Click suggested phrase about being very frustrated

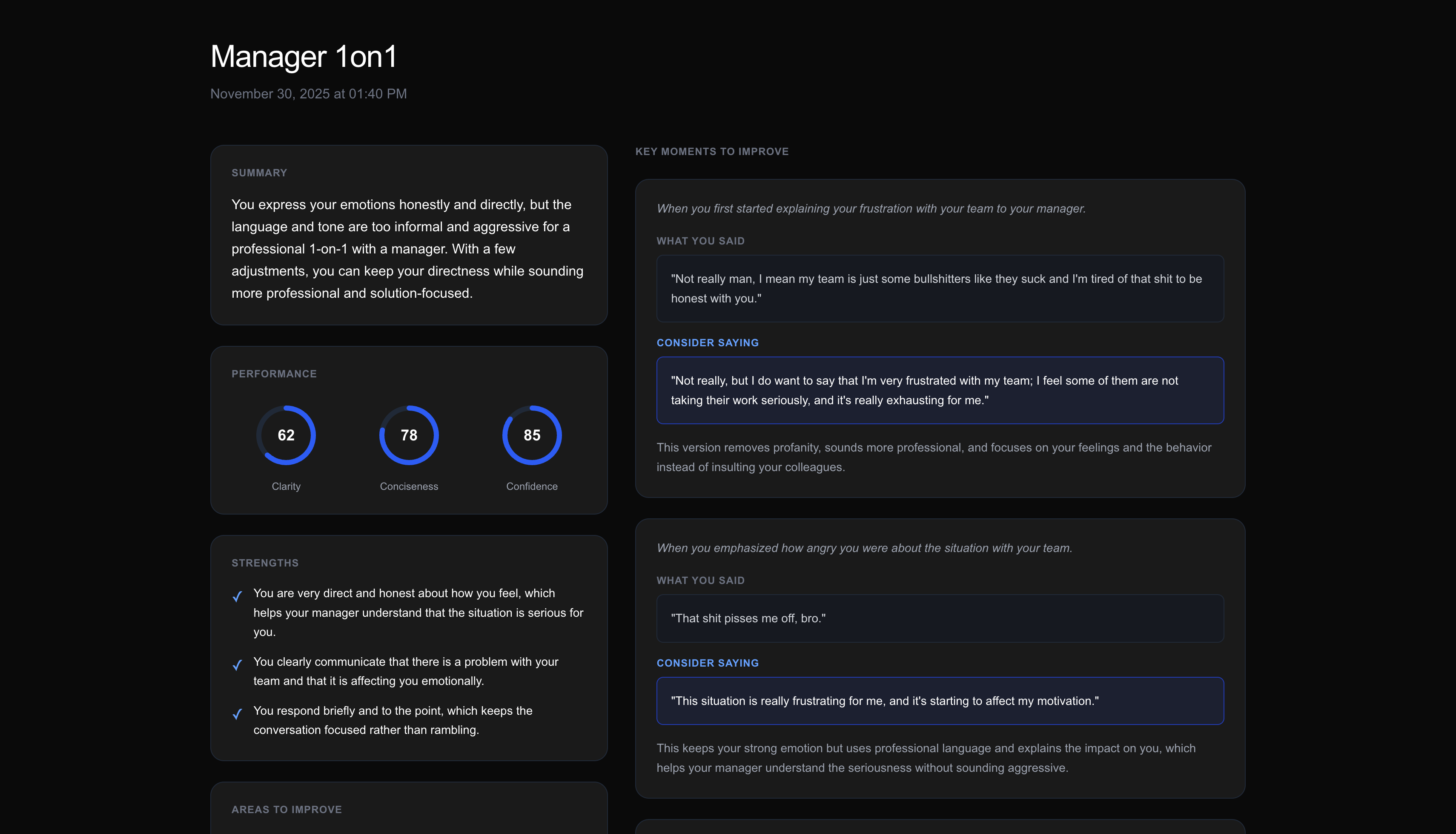pyautogui.click(x=939, y=390)
